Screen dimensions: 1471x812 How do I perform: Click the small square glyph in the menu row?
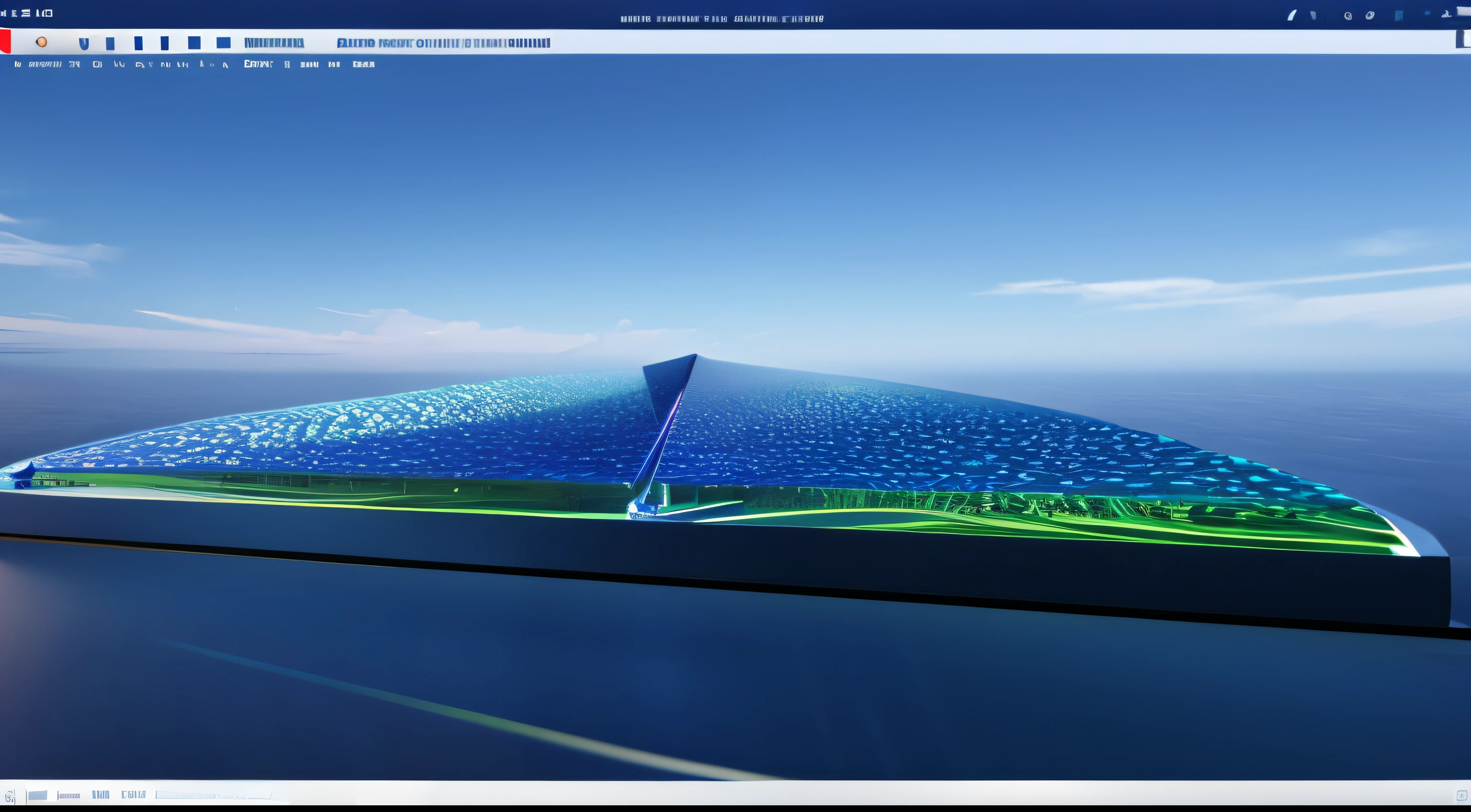97,65
